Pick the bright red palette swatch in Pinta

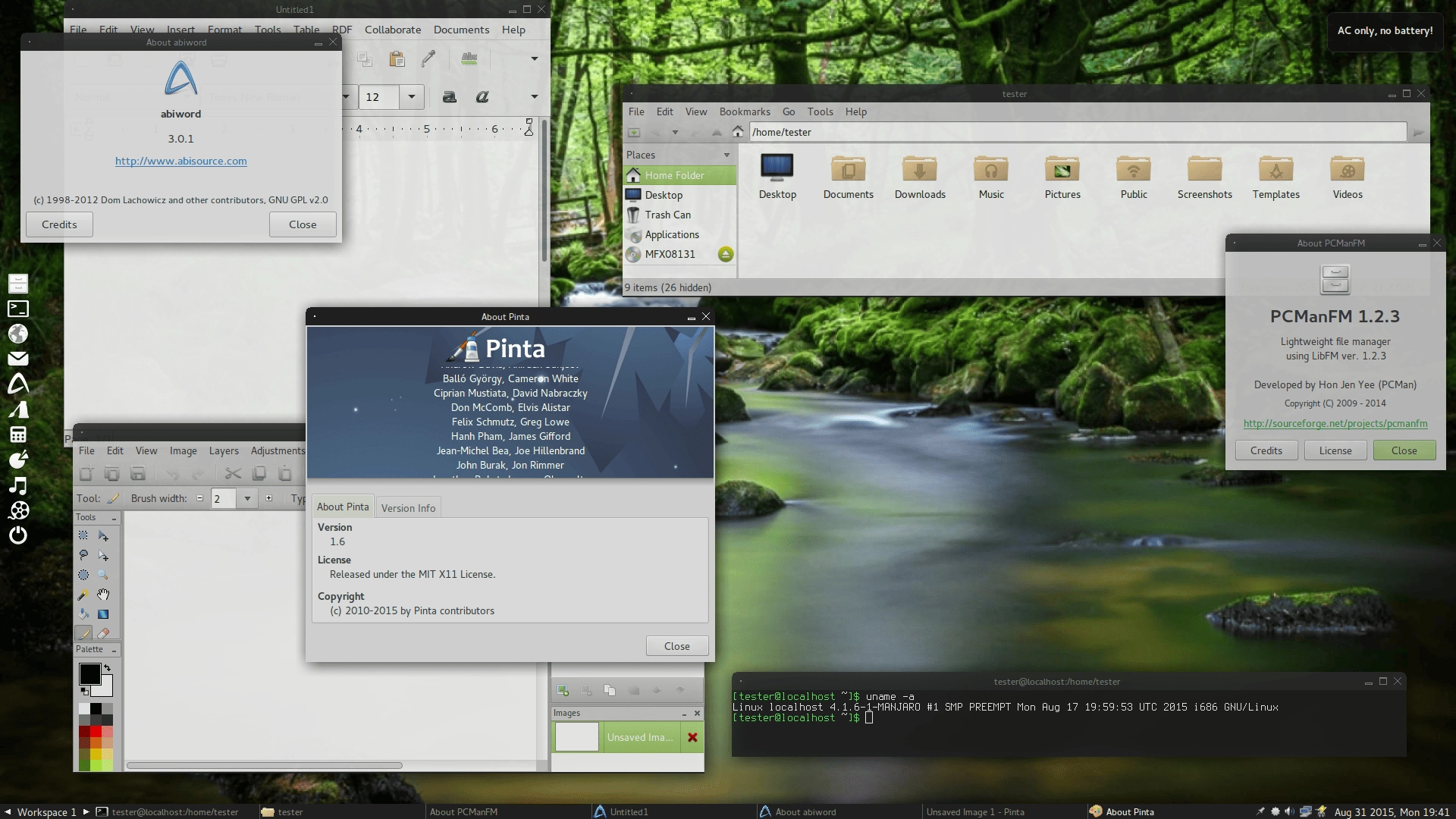click(x=96, y=731)
